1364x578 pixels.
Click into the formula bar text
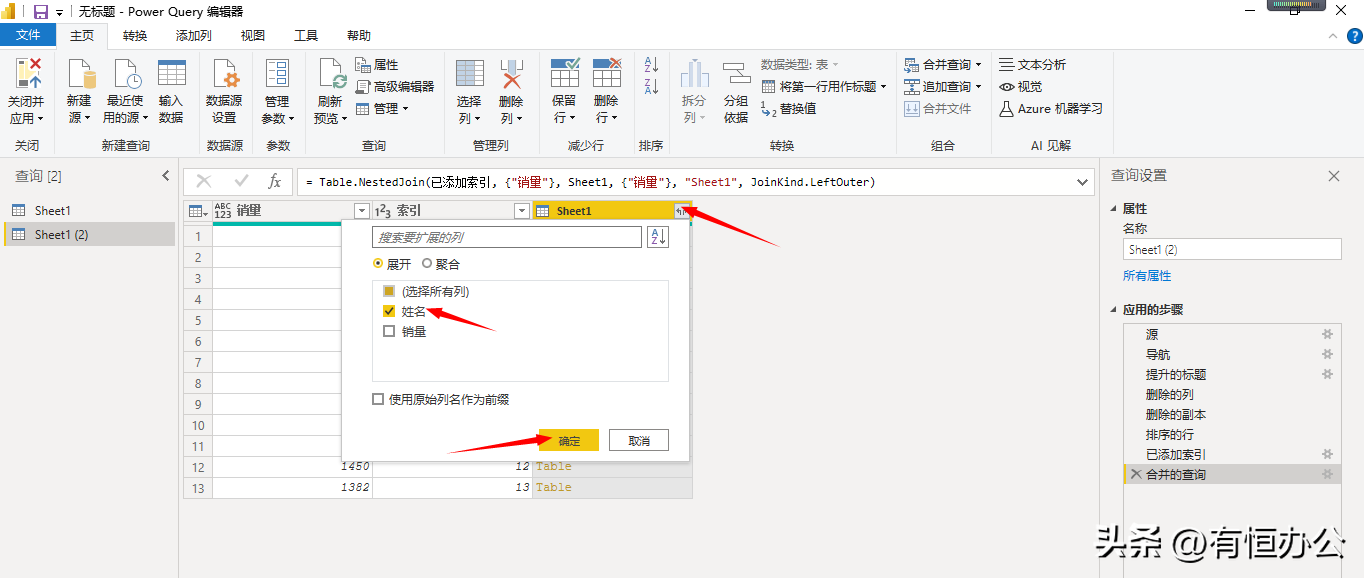click(x=684, y=183)
